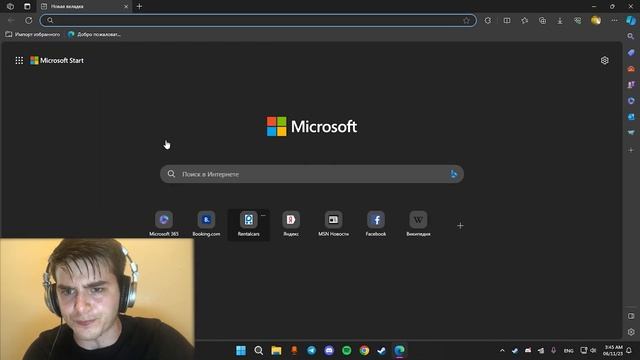Customize sidebar with plus button
Viewport: 640px width, 360px height.
point(631,150)
